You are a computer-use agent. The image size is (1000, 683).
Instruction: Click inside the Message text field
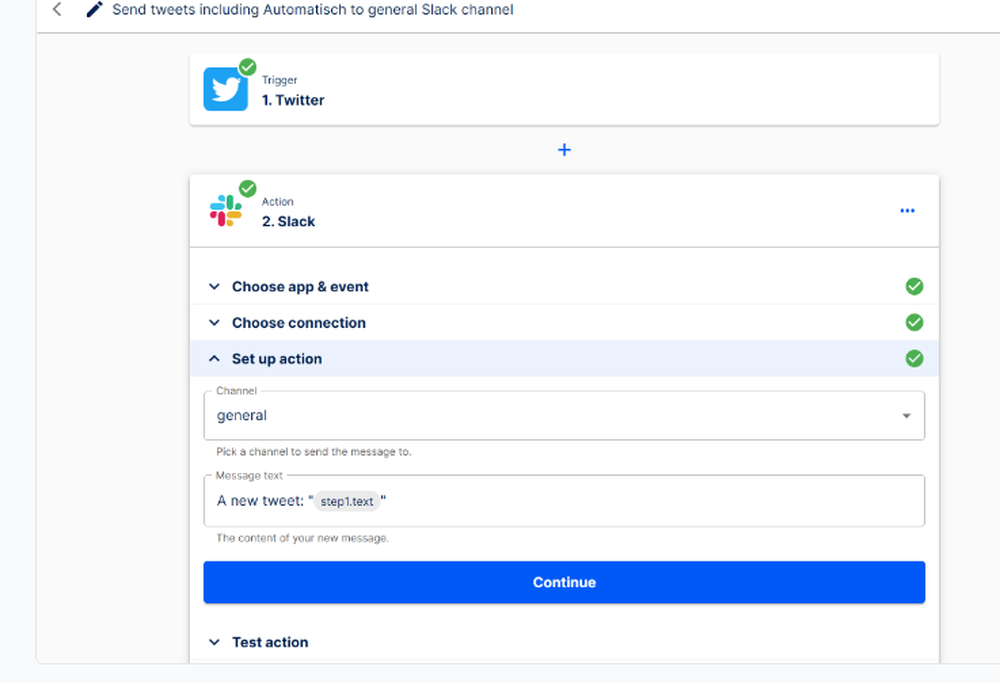point(650,501)
